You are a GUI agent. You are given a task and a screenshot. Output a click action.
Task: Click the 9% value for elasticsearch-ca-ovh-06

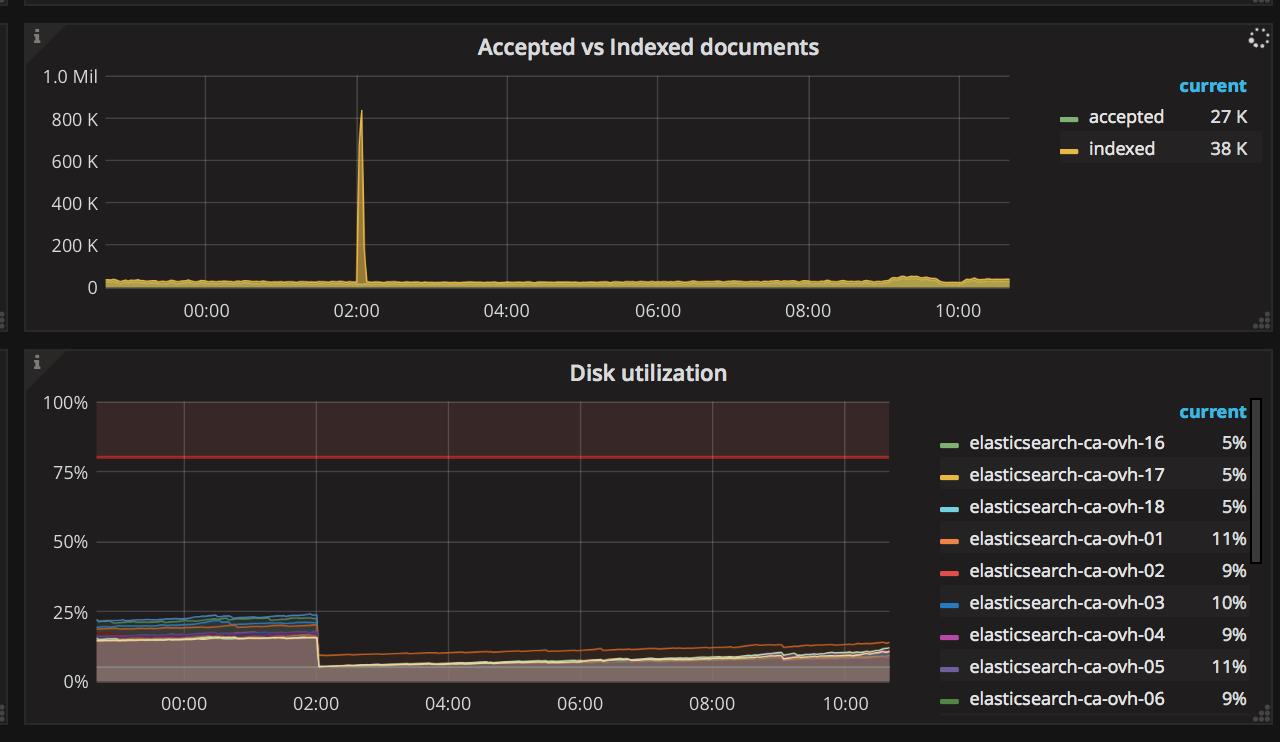1234,699
